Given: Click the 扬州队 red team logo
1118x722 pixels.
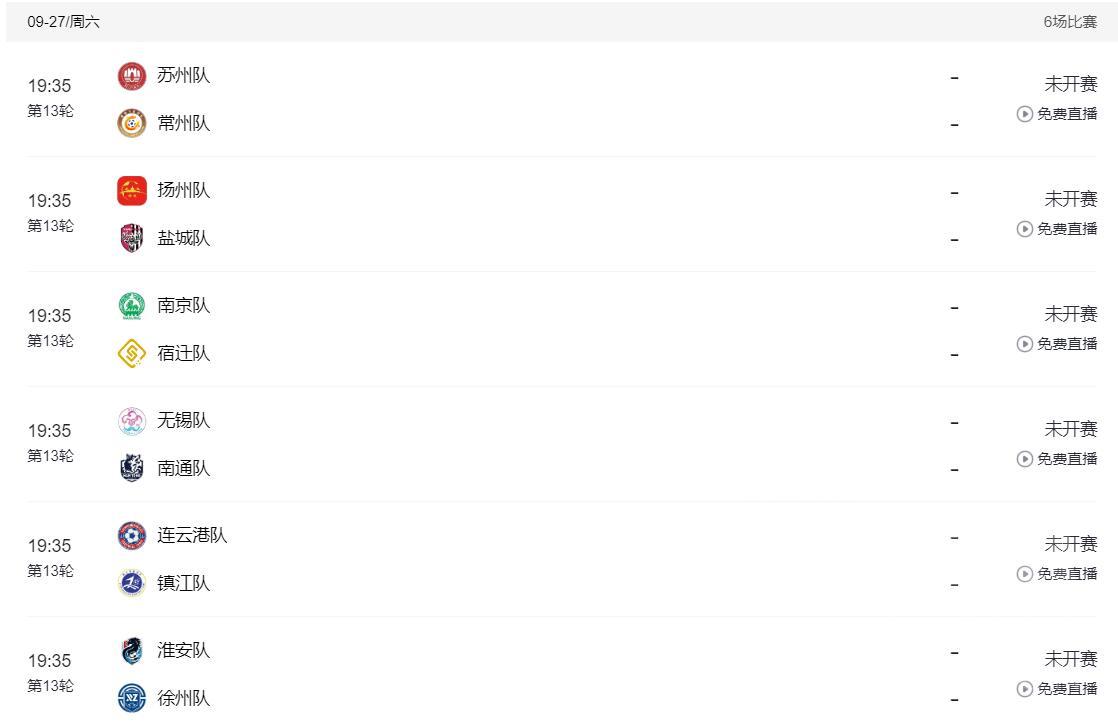Looking at the screenshot, I should [132, 191].
